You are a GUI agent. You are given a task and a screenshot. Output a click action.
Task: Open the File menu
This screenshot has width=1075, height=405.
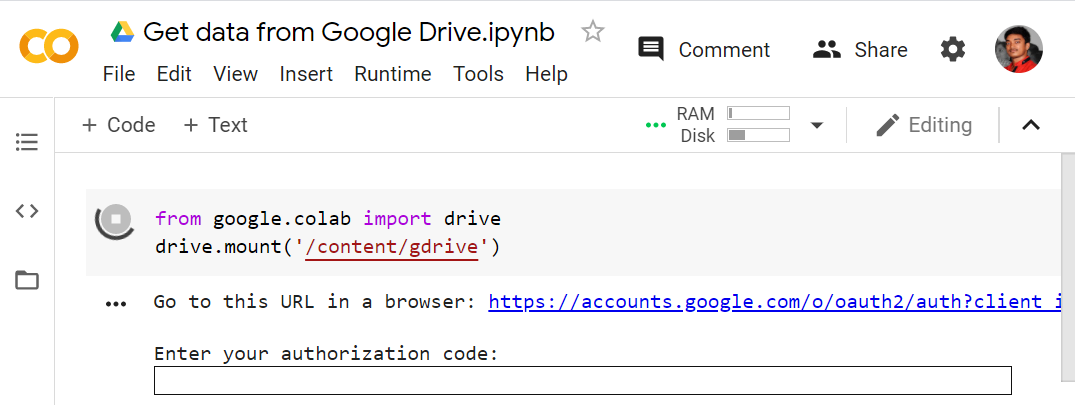point(119,74)
